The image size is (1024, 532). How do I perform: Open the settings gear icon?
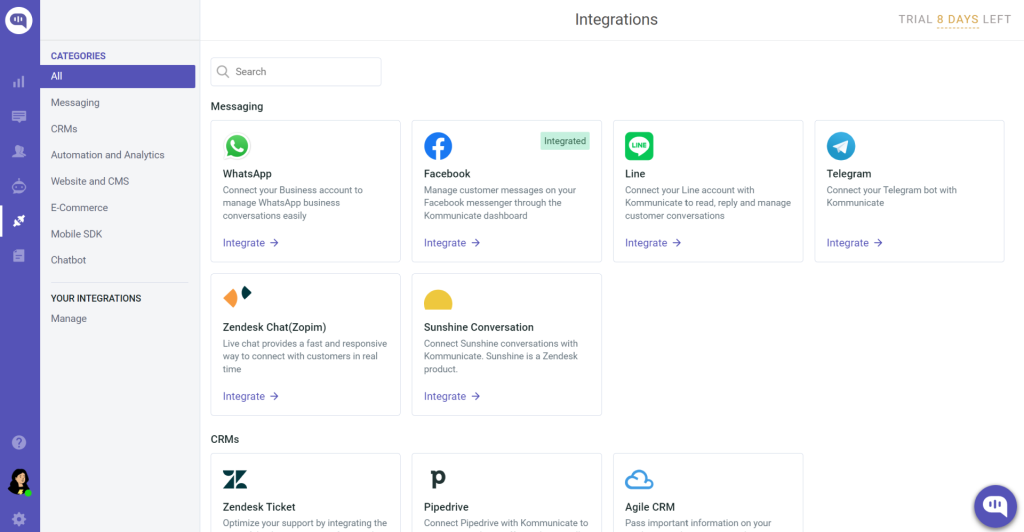point(19,519)
